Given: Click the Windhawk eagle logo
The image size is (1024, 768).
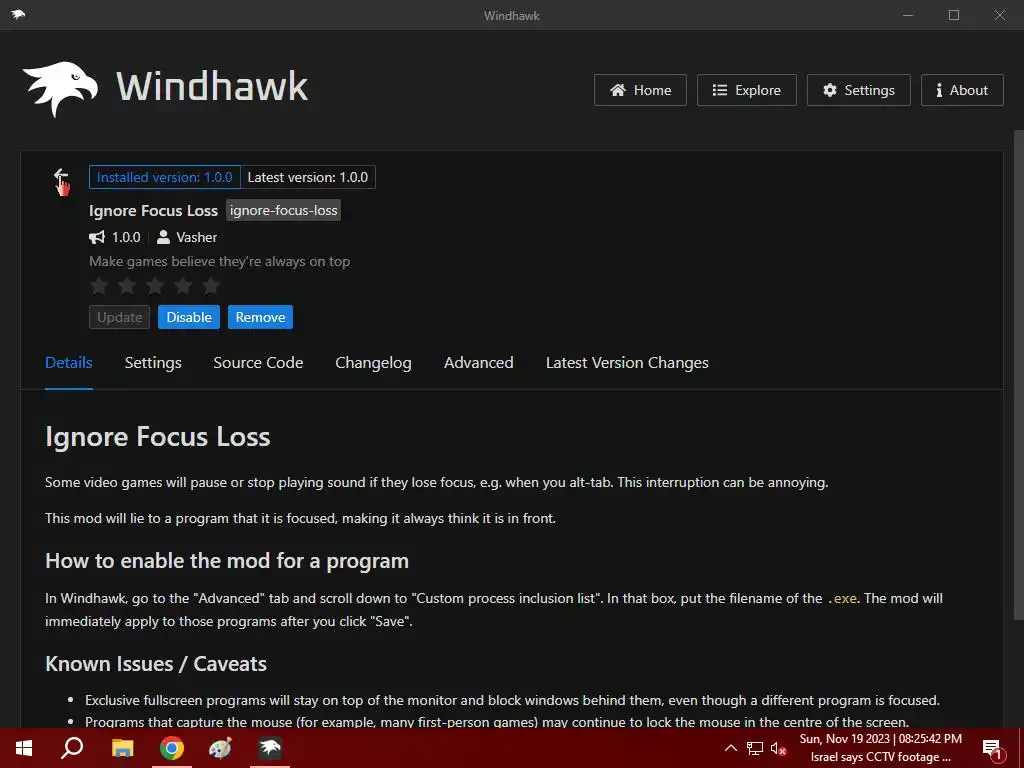Looking at the screenshot, I should click(x=60, y=88).
